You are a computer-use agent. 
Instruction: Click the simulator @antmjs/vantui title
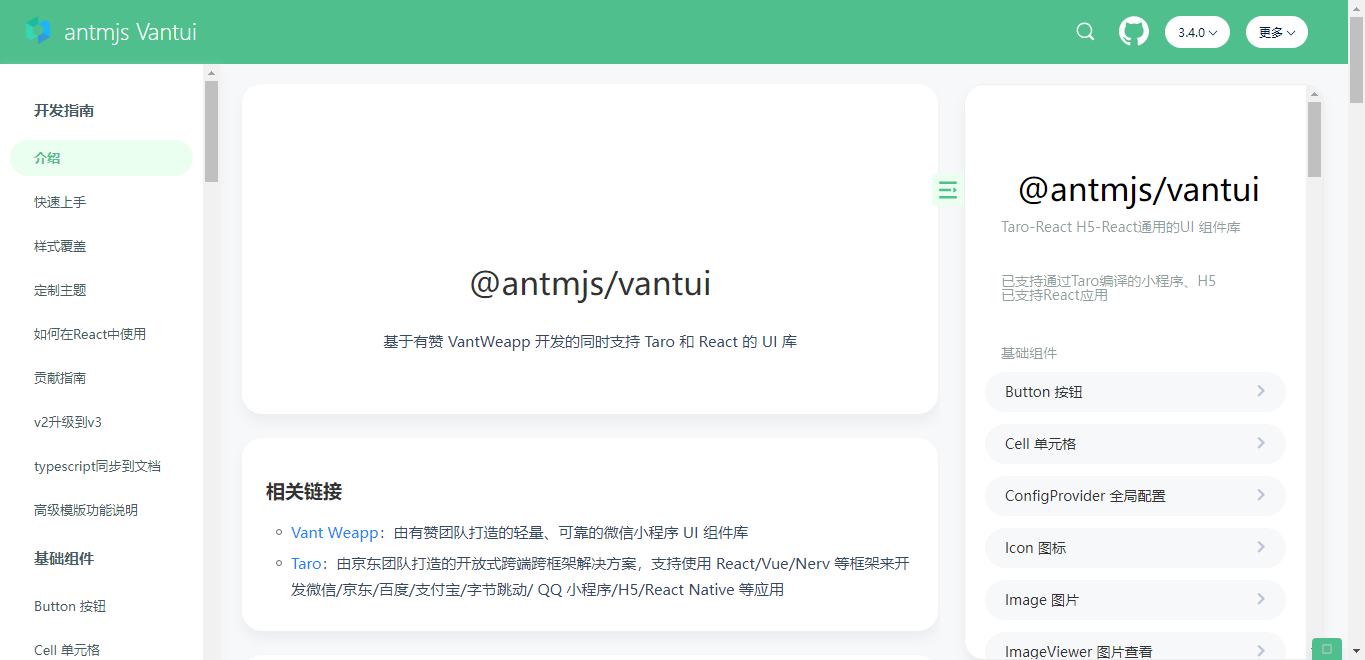click(1138, 189)
